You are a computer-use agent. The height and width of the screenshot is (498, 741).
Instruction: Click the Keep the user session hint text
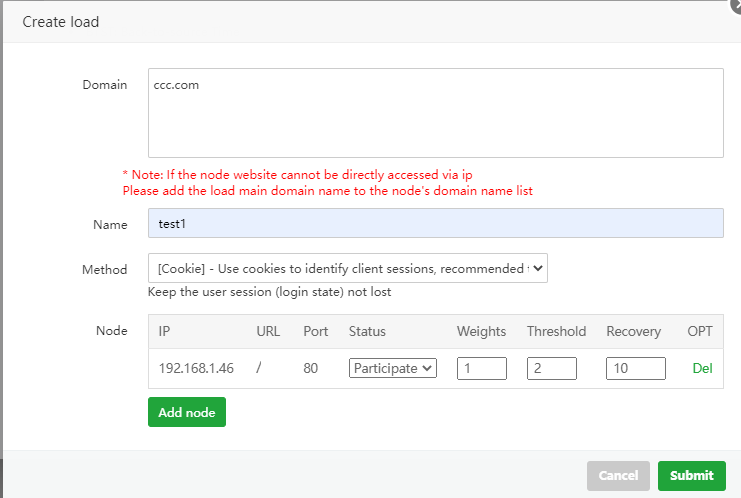point(269,292)
